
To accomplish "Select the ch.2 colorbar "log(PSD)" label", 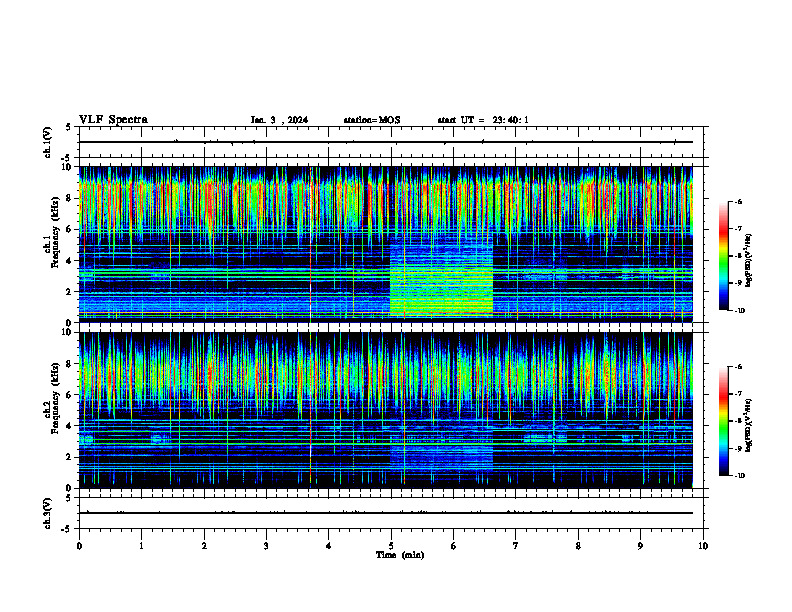I will pyautogui.click(x=749, y=425).
